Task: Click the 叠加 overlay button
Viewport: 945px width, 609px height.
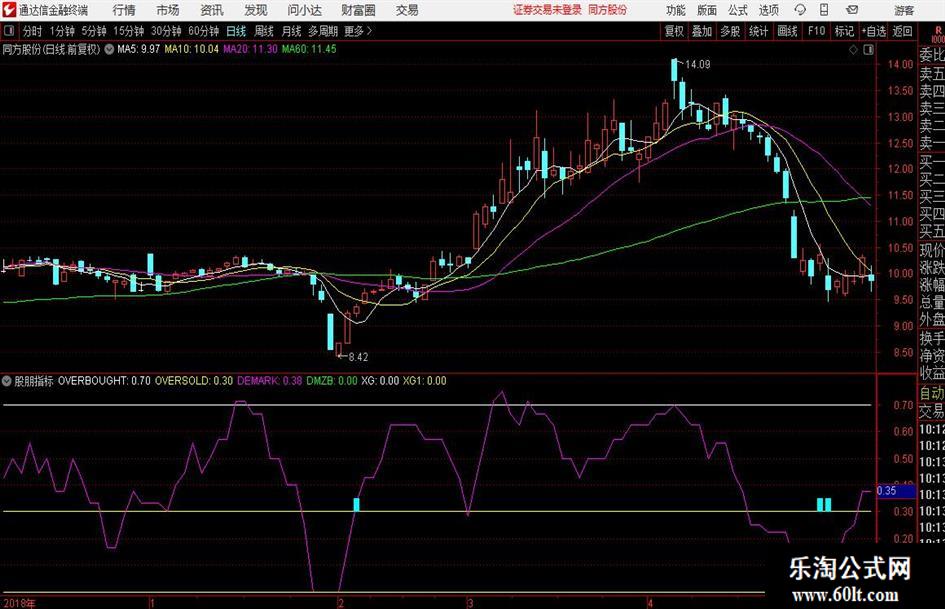Action: click(702, 31)
